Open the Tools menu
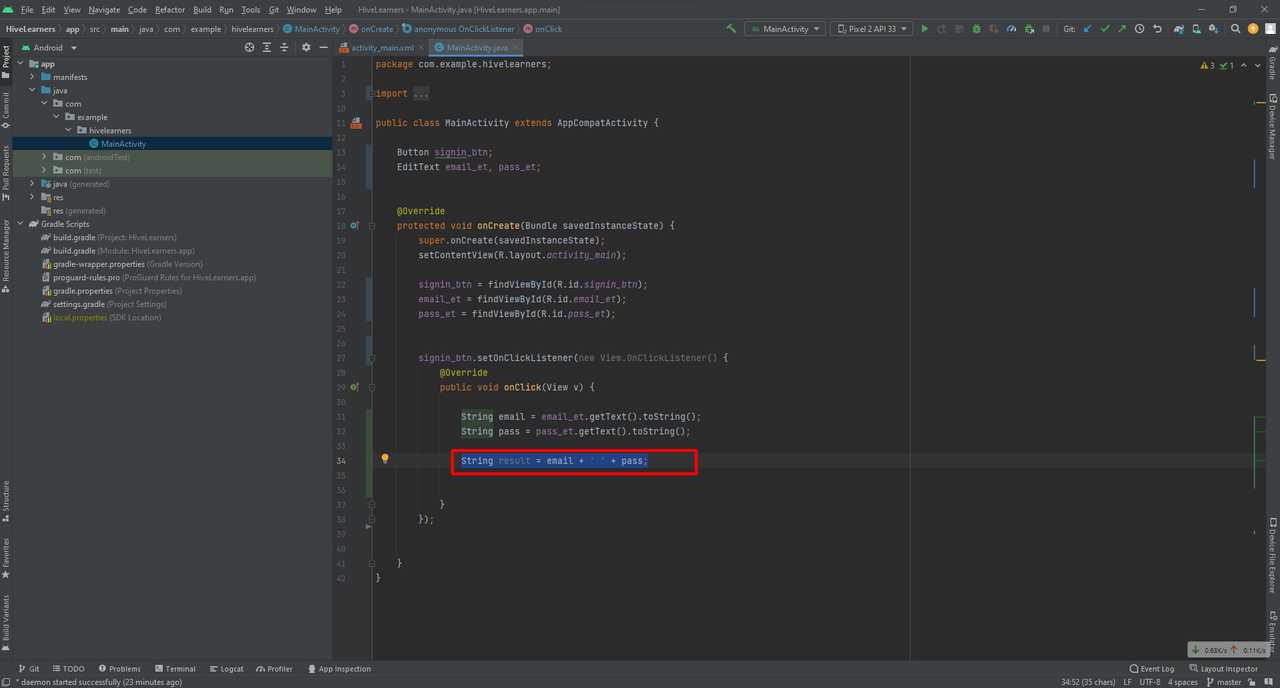1280x688 pixels. tap(250, 9)
